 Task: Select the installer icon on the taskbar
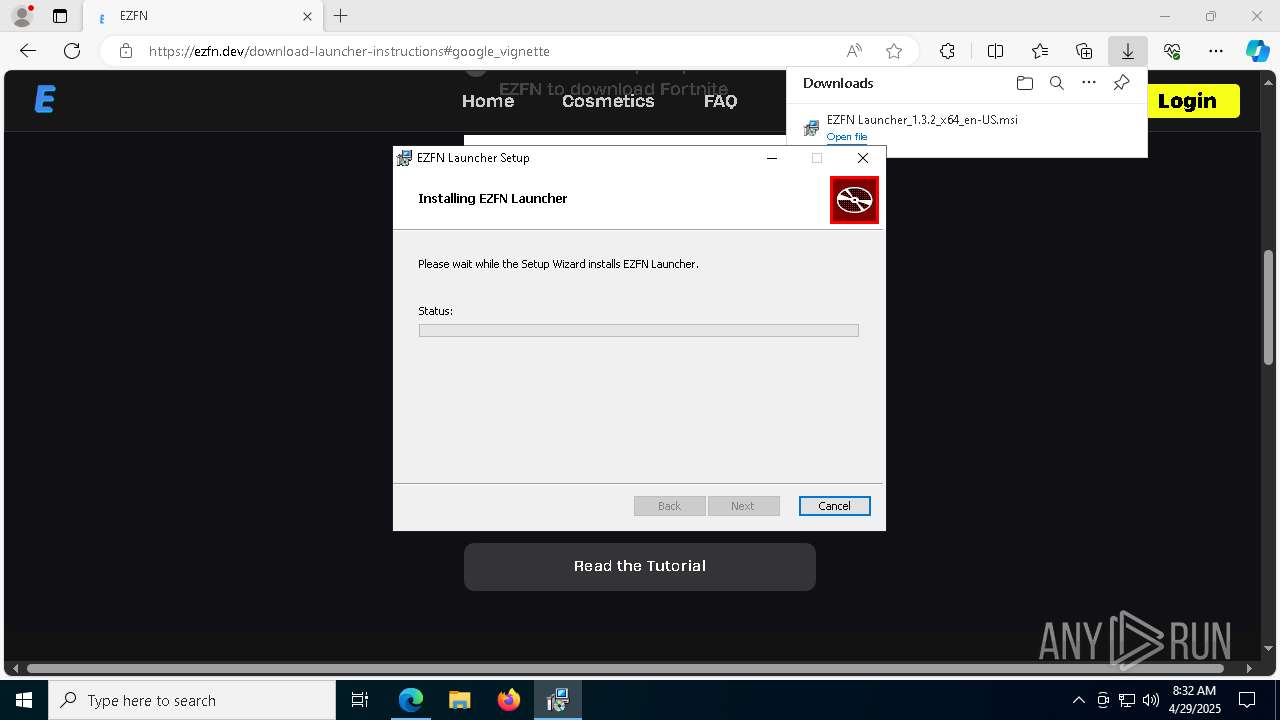pyautogui.click(x=557, y=700)
